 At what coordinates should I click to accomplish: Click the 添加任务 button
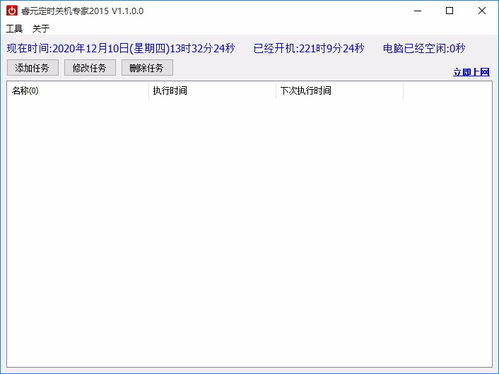click(33, 68)
